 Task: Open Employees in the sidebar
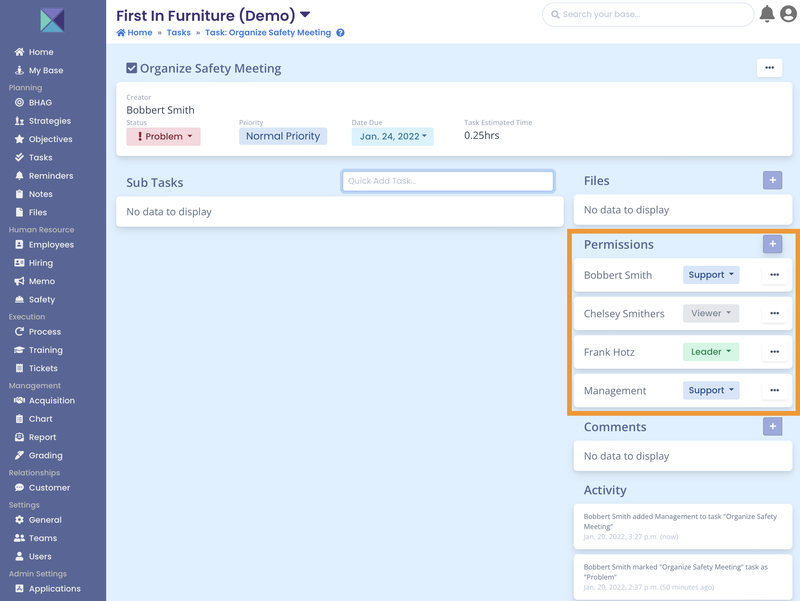click(x=51, y=244)
